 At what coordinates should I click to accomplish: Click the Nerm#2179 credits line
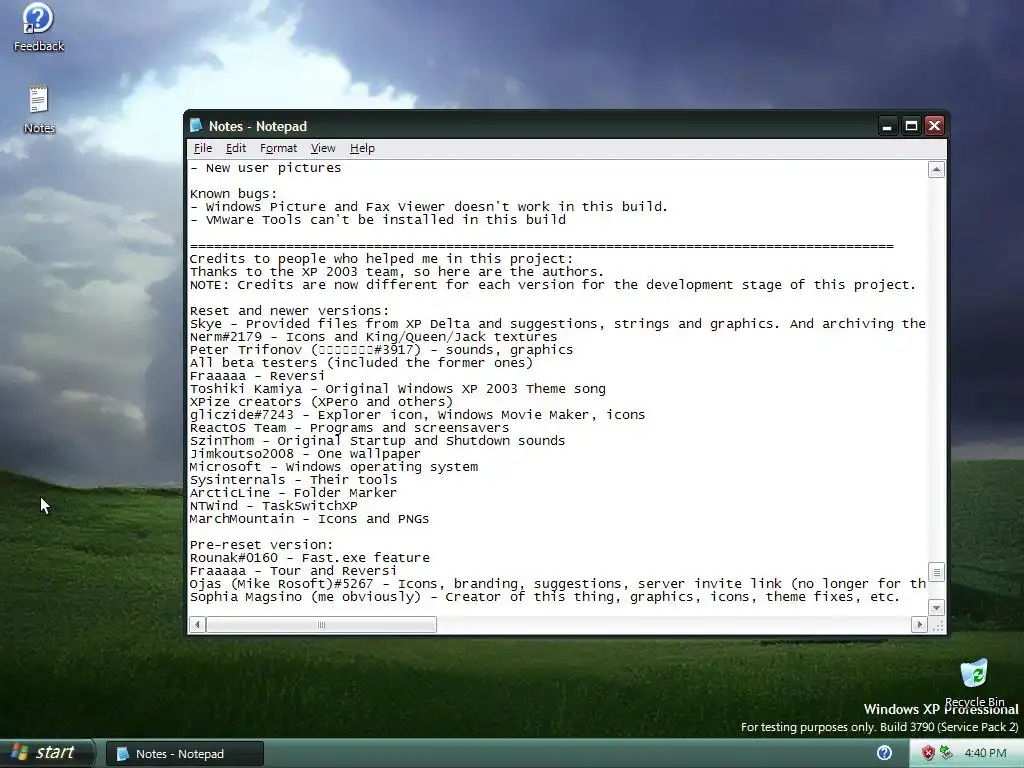point(374,337)
